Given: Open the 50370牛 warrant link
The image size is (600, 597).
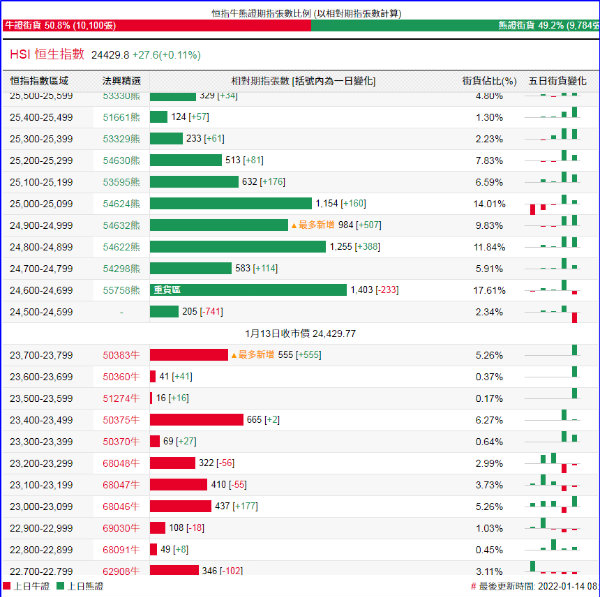Looking at the screenshot, I should [x=121, y=442].
